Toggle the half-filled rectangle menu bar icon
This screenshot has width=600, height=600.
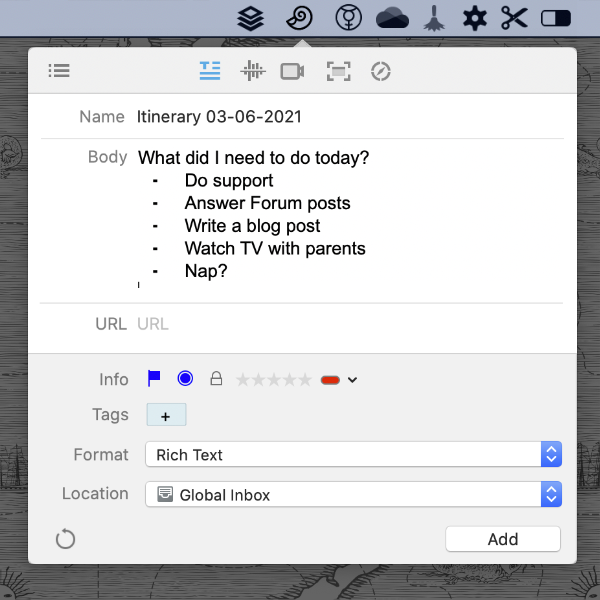(x=556, y=18)
